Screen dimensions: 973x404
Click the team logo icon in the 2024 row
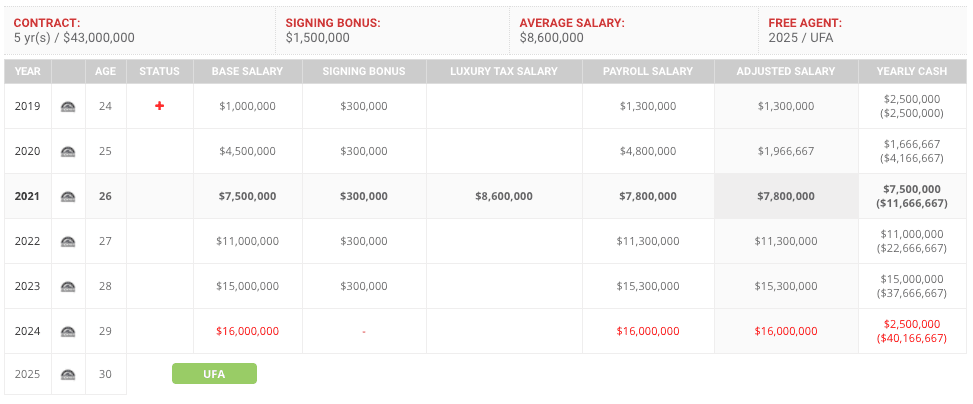pyautogui.click(x=68, y=331)
